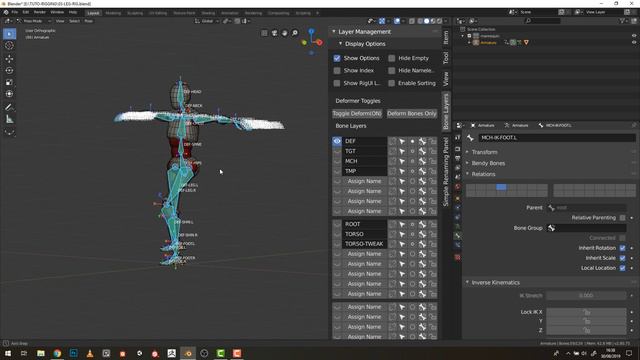Select the Measure tool
This screenshot has width=640, height=360.
tap(9, 120)
